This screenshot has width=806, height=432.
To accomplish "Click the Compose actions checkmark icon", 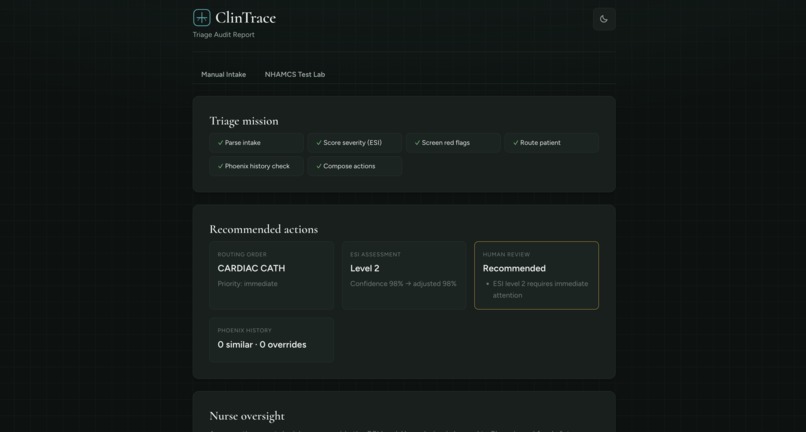I will point(319,166).
